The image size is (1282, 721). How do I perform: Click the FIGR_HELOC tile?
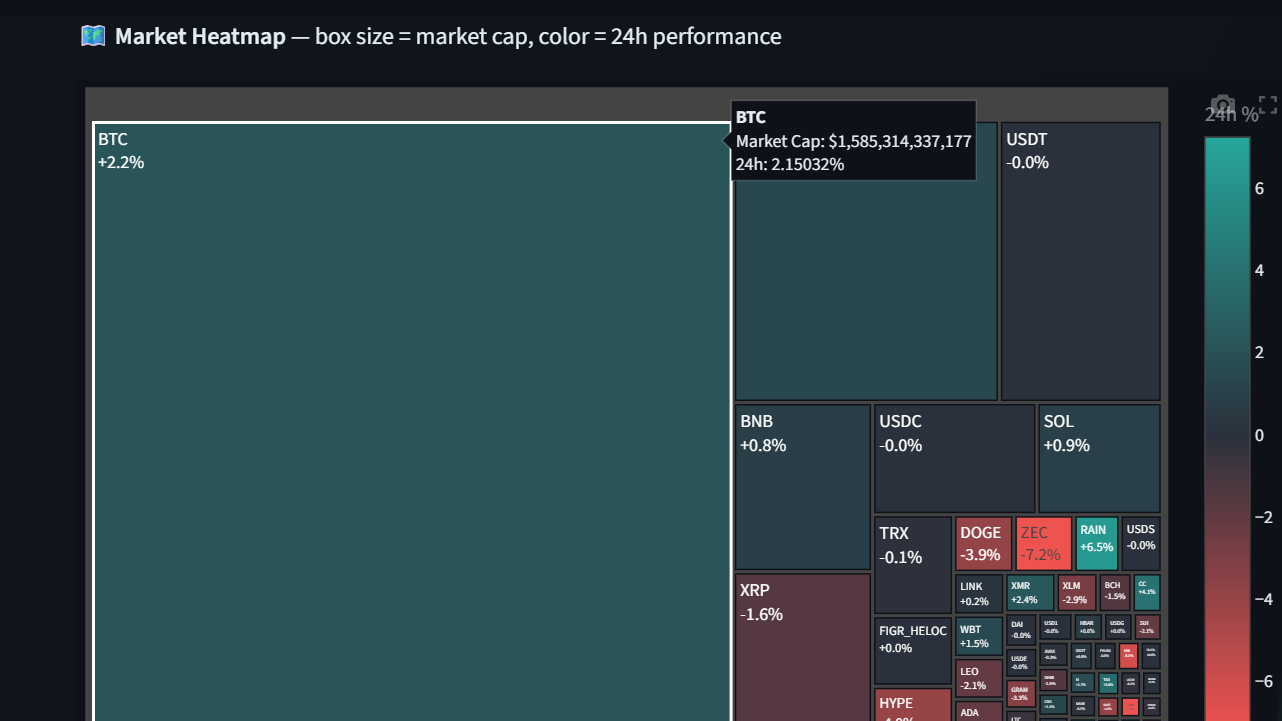913,651
